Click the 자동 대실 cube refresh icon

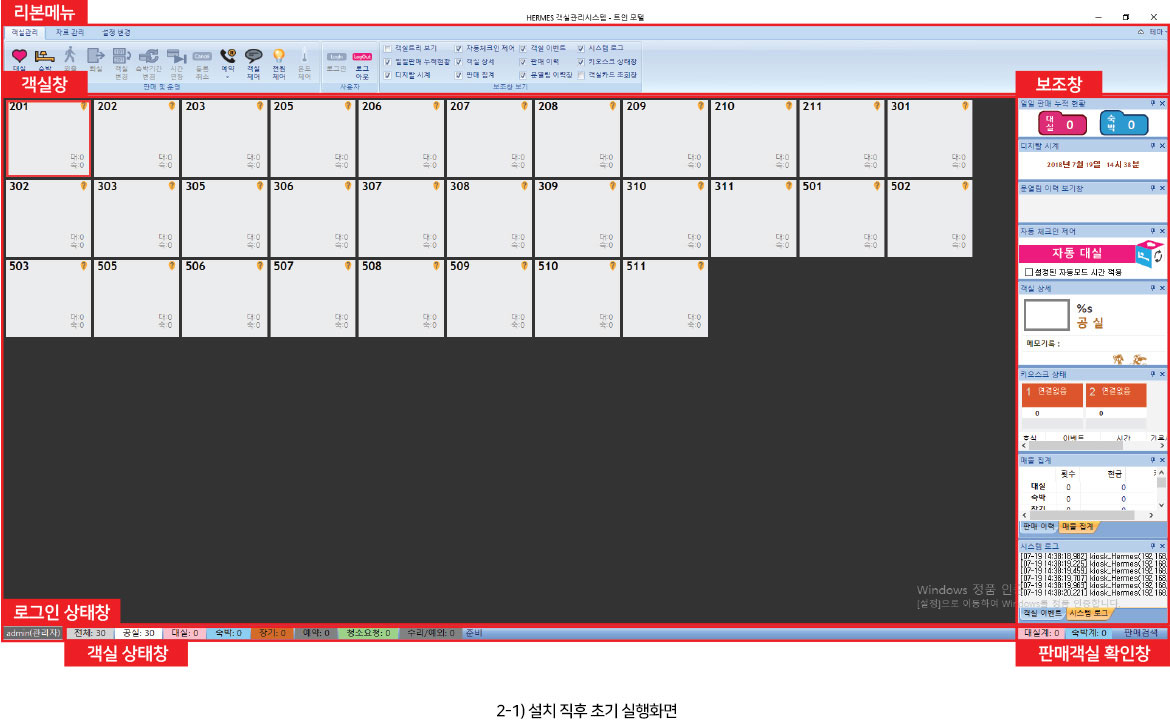pos(1149,254)
